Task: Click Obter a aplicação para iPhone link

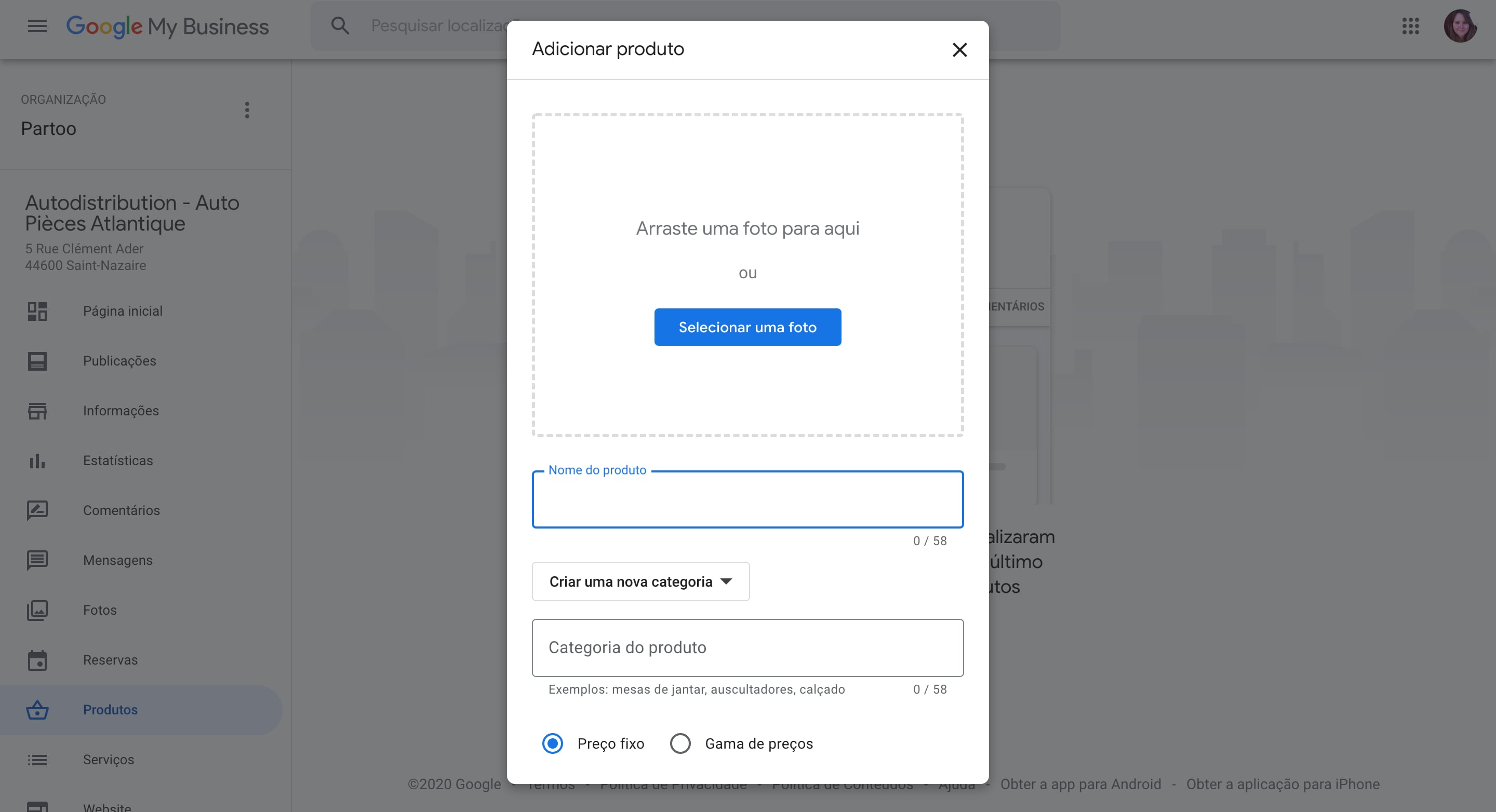Action: pyautogui.click(x=1283, y=784)
